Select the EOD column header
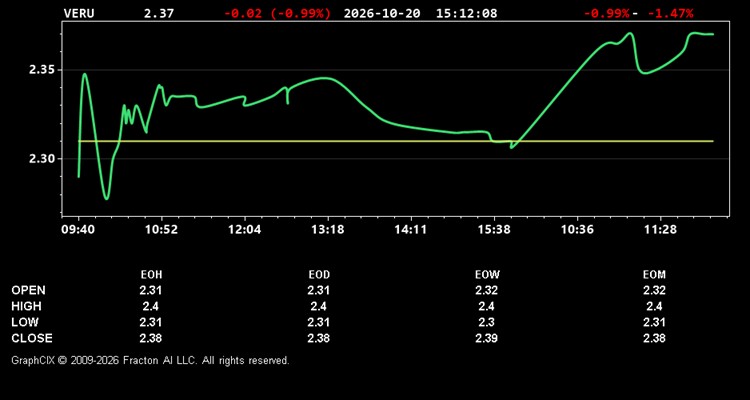Image resolution: width=750 pixels, height=400 pixels. tap(319, 275)
